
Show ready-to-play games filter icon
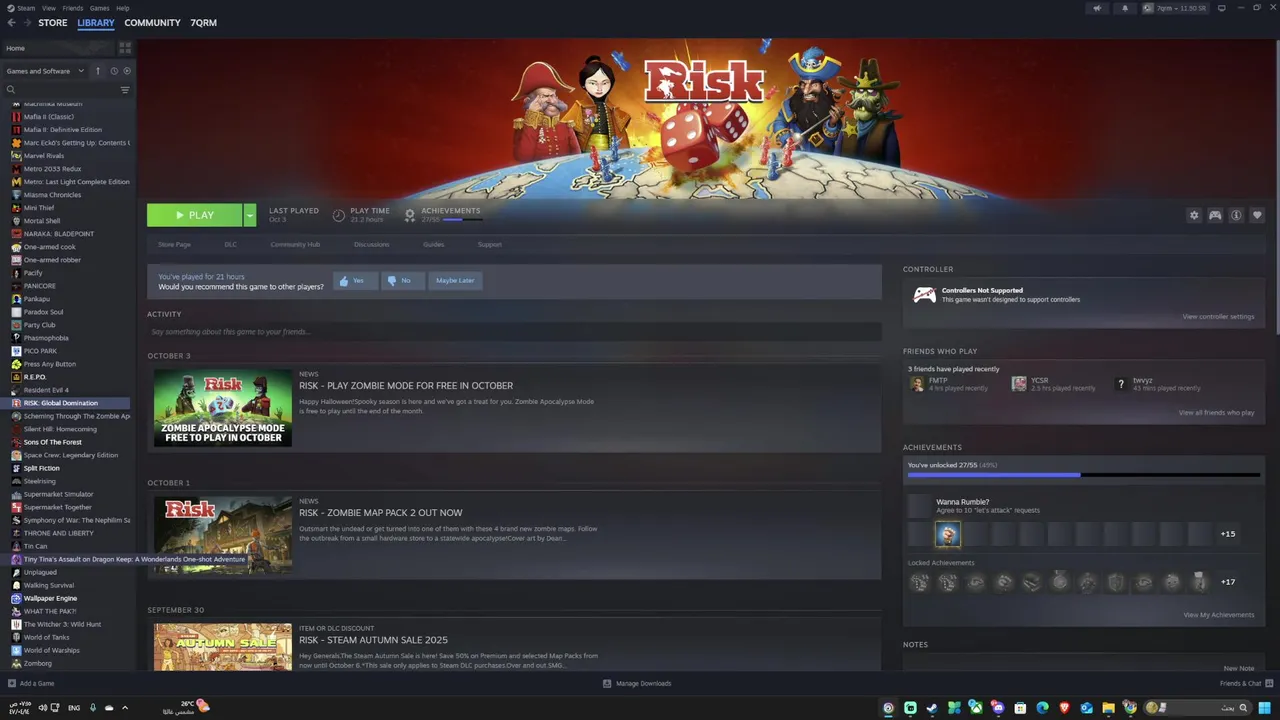(127, 71)
